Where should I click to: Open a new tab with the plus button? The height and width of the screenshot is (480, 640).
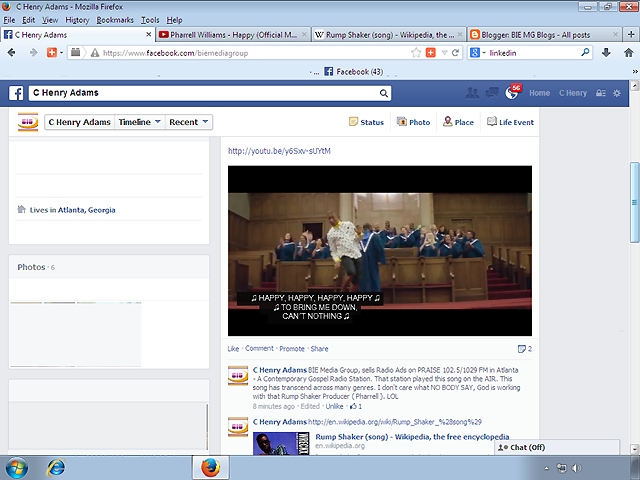631,35
